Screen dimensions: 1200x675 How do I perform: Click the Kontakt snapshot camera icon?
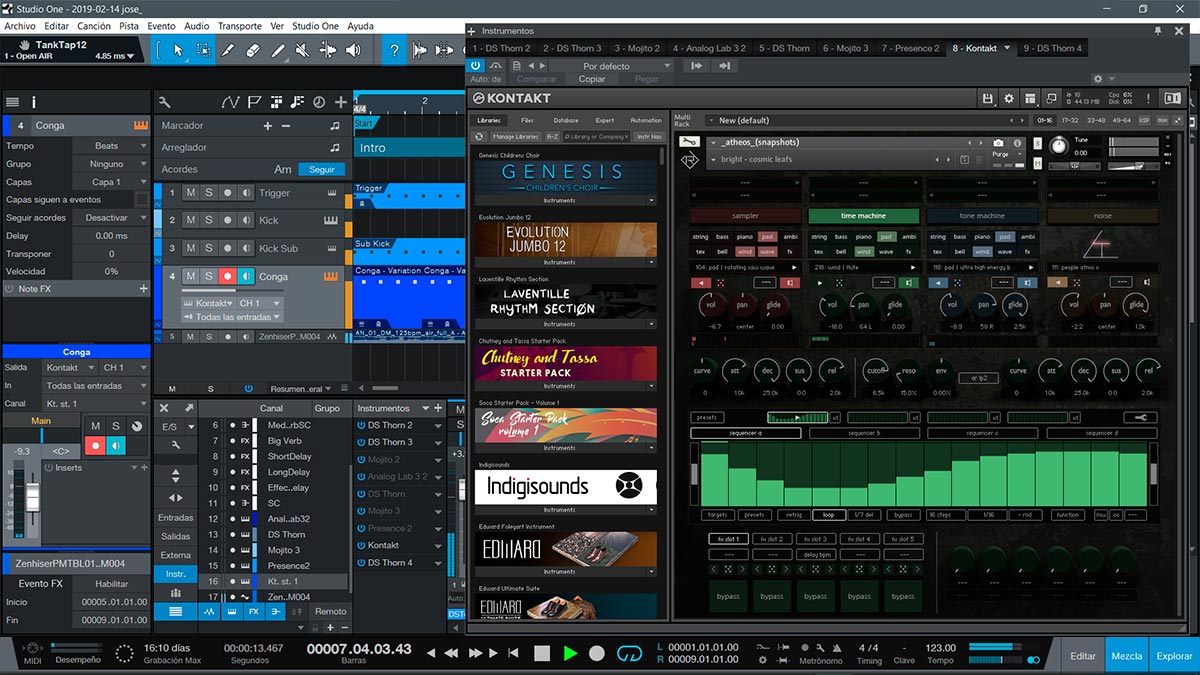click(998, 143)
